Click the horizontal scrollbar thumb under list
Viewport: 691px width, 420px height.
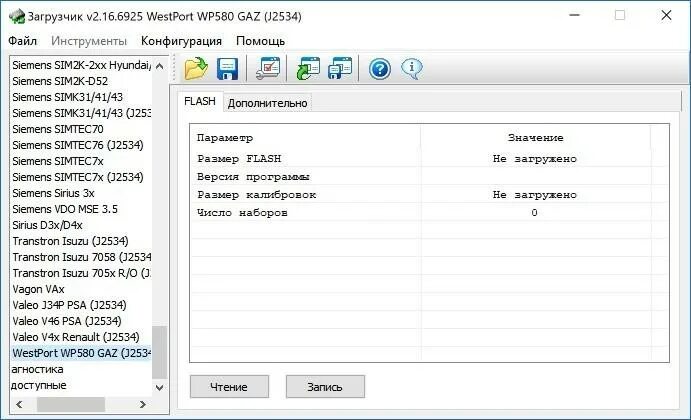71,404
